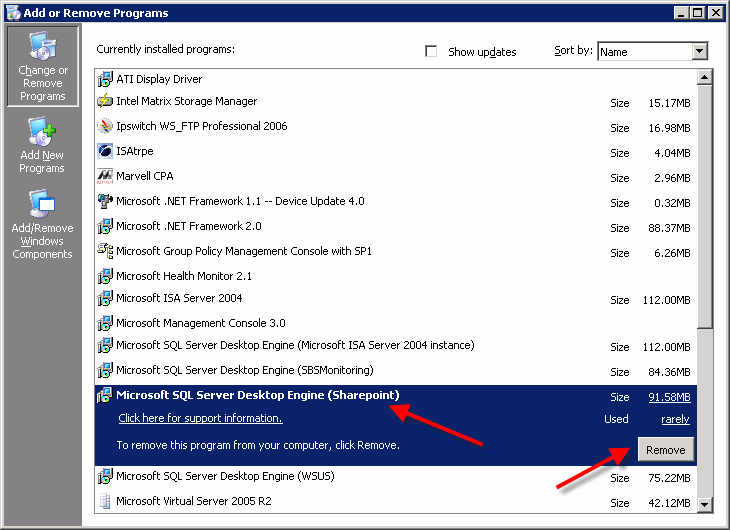Click the Sharepoint Desktop Engine title text
The height and width of the screenshot is (530, 730).
click(x=258, y=395)
